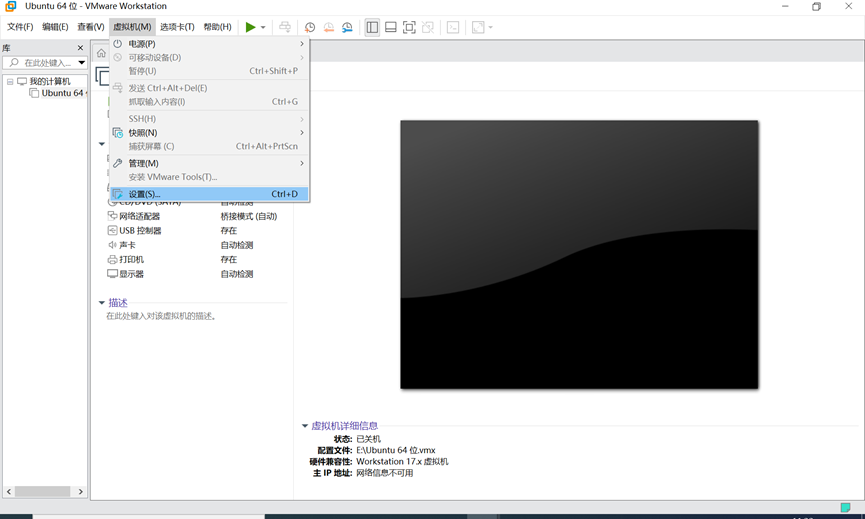Open stretch display dropdown arrow
The image size is (865, 519).
point(490,27)
